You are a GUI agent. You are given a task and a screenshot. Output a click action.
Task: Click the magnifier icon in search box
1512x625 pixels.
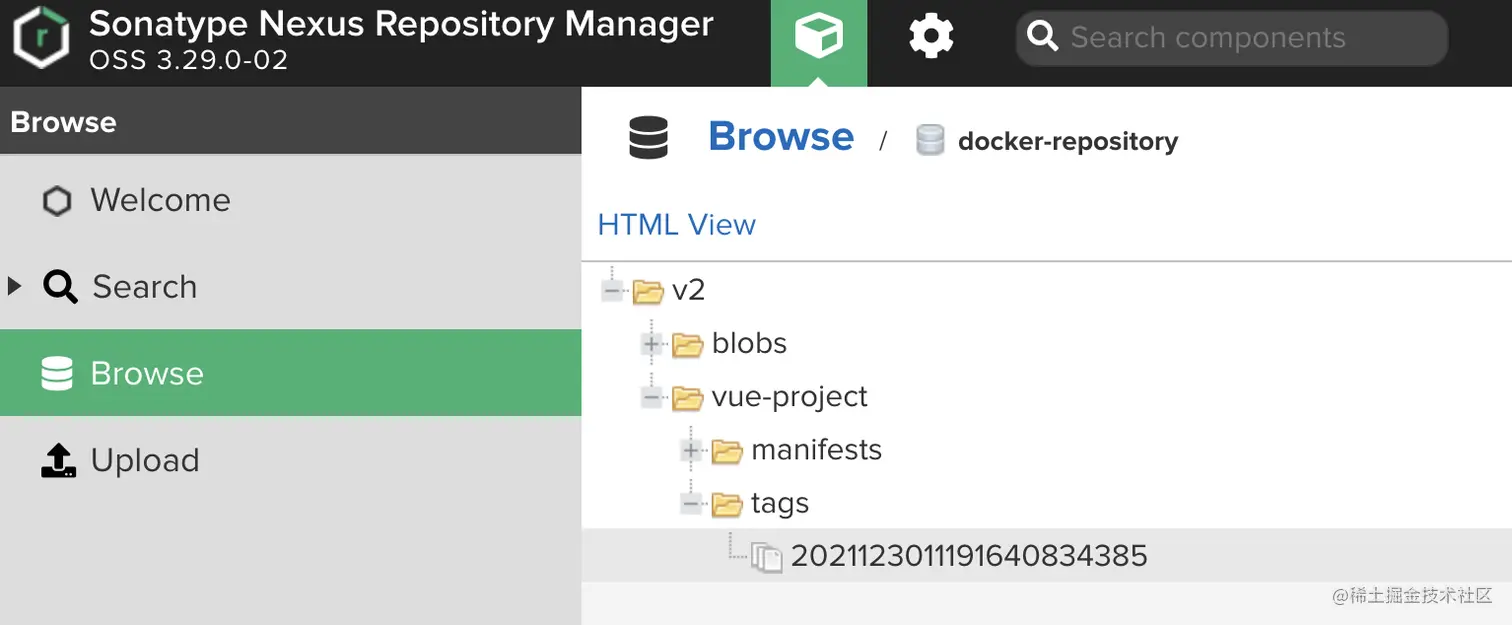click(1043, 38)
